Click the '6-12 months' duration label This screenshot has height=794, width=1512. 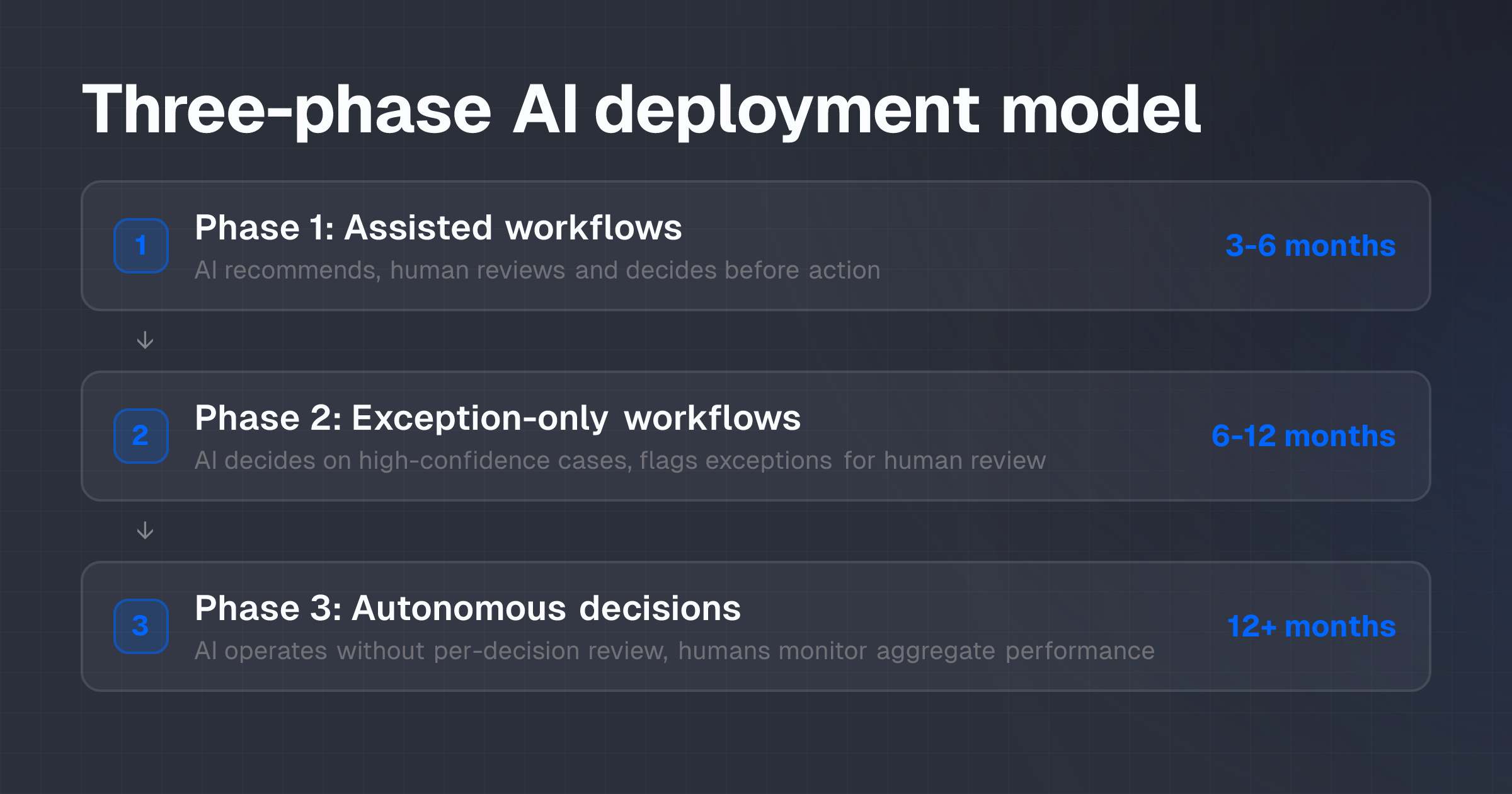pyautogui.click(x=1303, y=436)
